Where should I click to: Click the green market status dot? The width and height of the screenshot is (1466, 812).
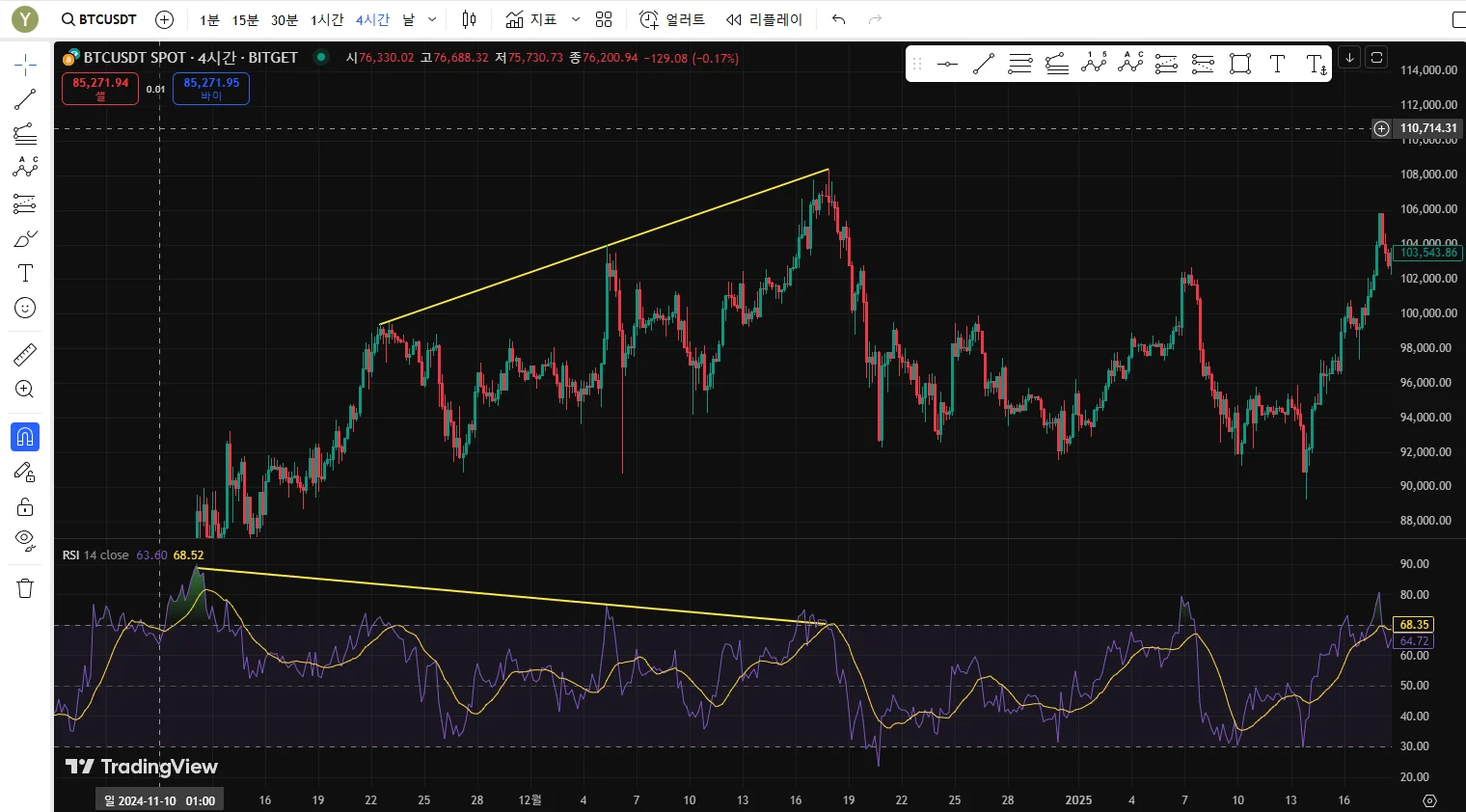point(321,57)
